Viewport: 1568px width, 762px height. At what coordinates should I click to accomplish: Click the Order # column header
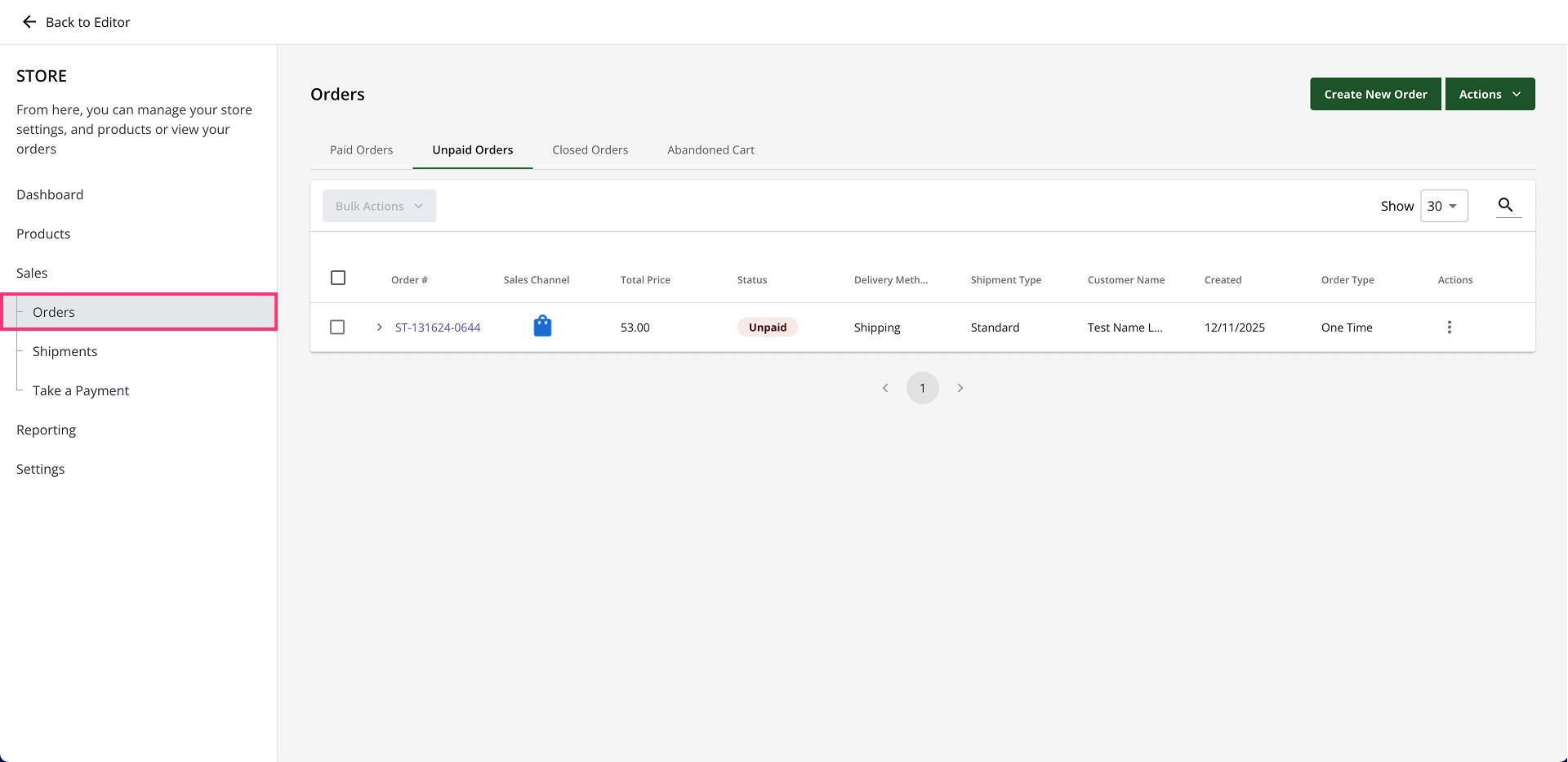click(x=409, y=280)
